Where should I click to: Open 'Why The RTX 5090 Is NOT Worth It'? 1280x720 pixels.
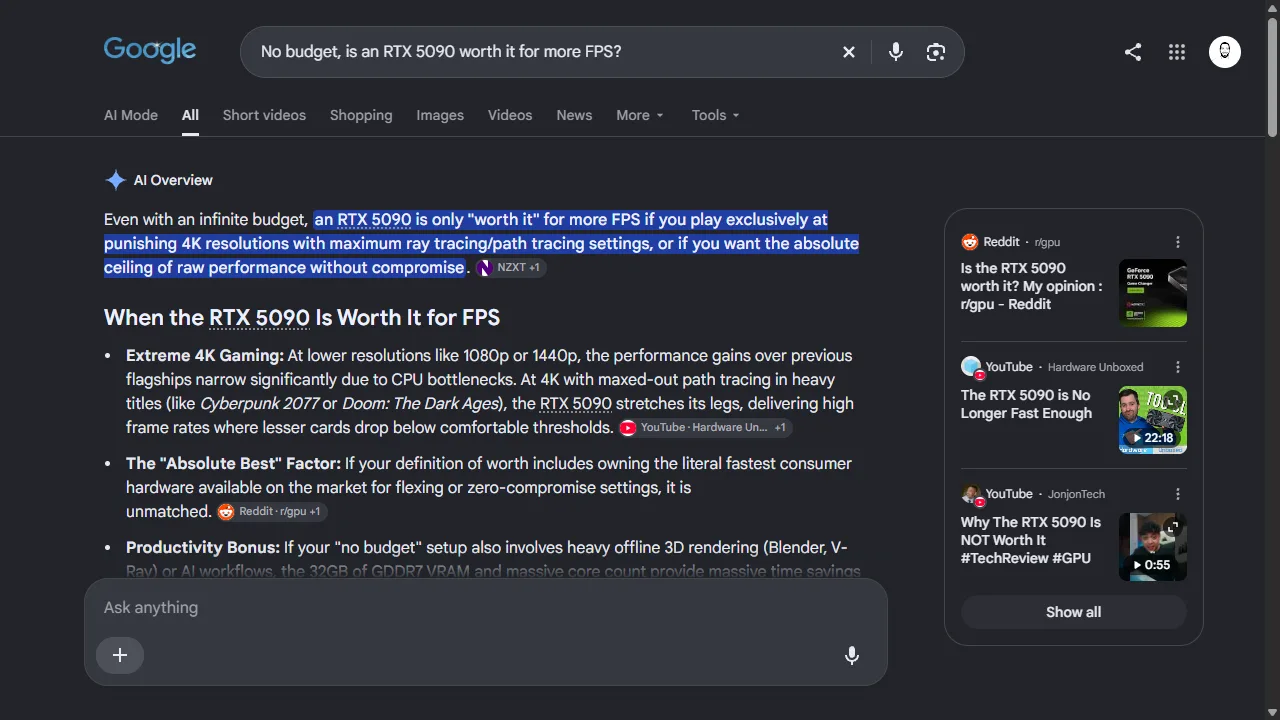1031,540
